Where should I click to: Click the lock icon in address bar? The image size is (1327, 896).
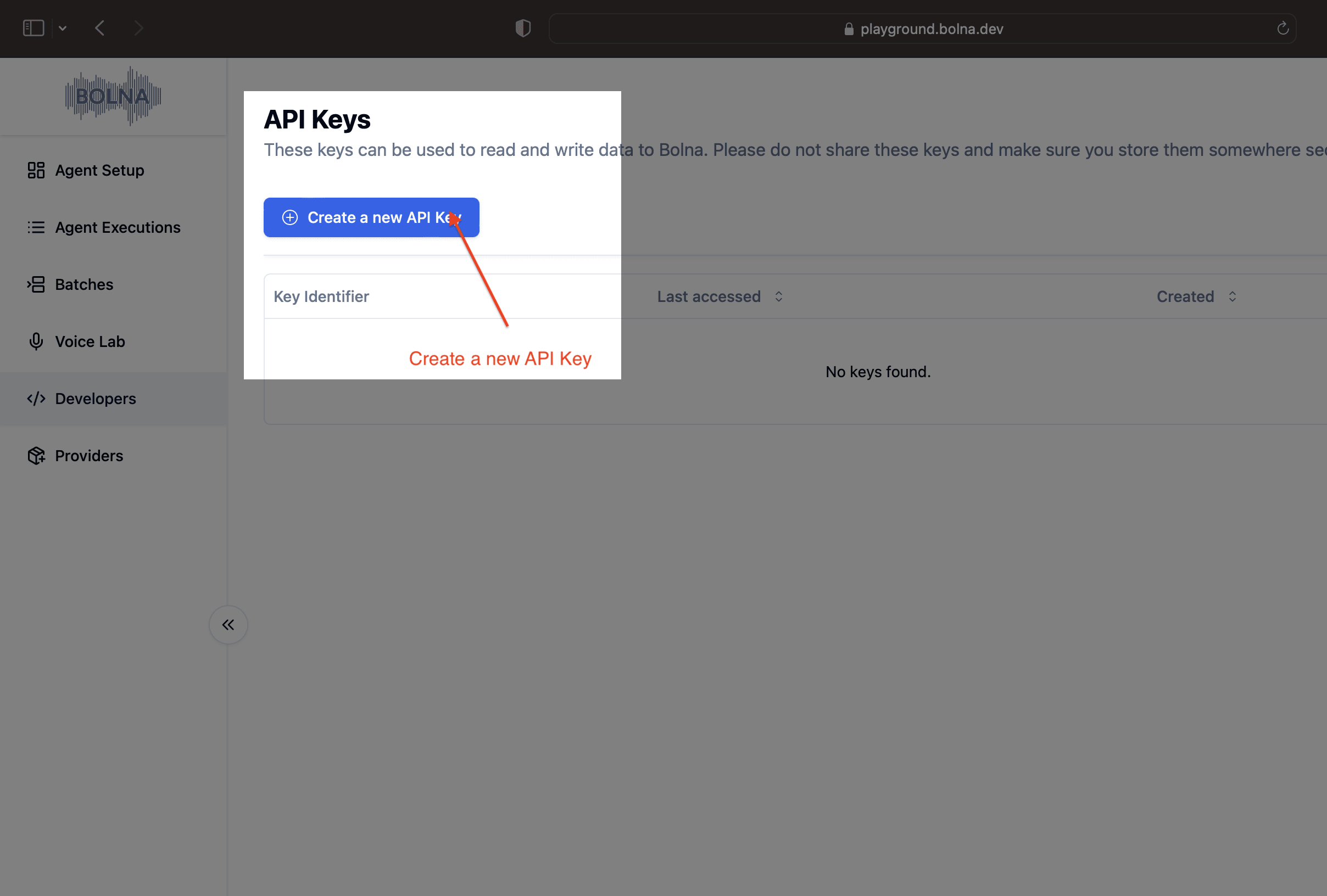tap(849, 29)
